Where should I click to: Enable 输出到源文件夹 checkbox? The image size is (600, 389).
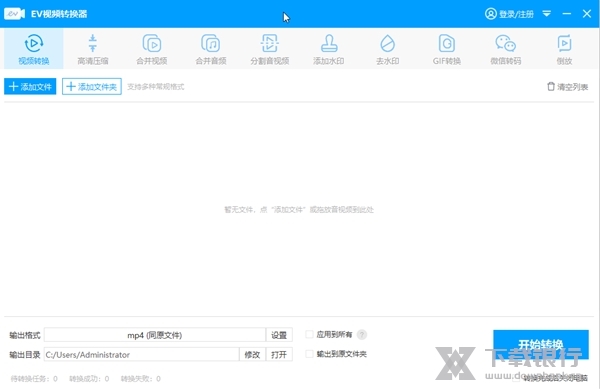click(x=309, y=354)
